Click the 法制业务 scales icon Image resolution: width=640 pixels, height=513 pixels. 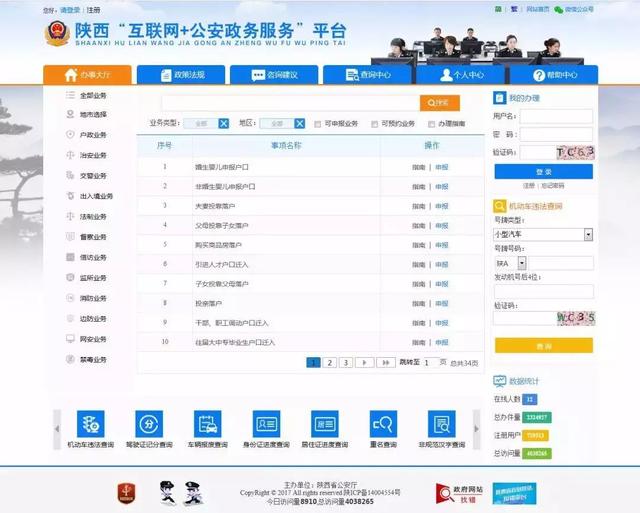pyautogui.click(x=70, y=216)
